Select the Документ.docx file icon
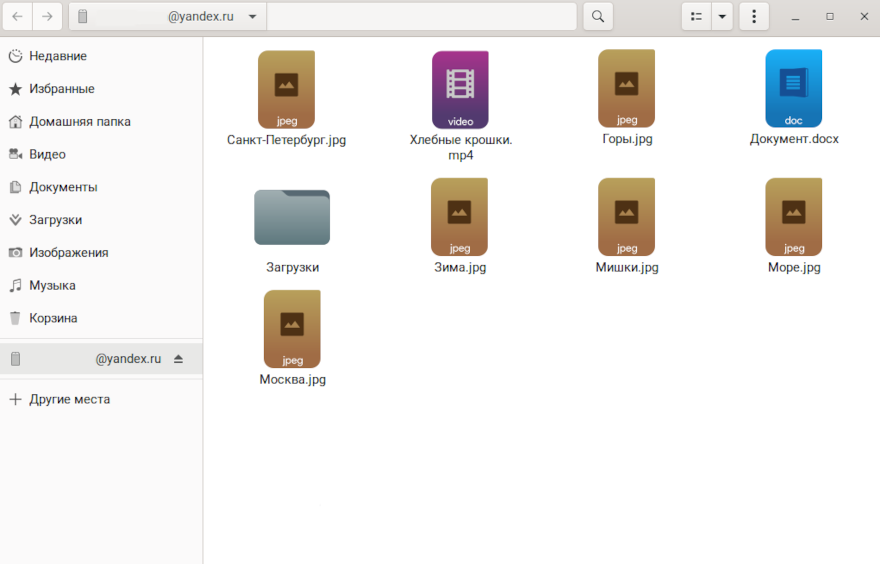 pyautogui.click(x=793, y=90)
